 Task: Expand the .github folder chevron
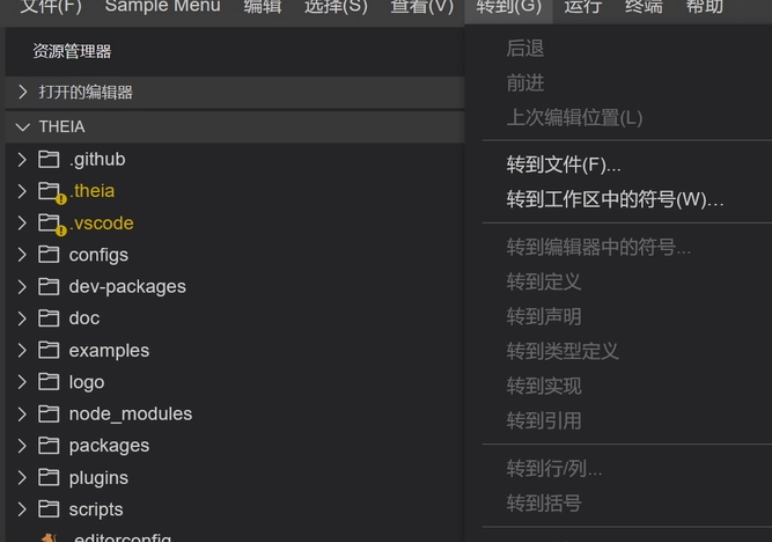pos(22,159)
